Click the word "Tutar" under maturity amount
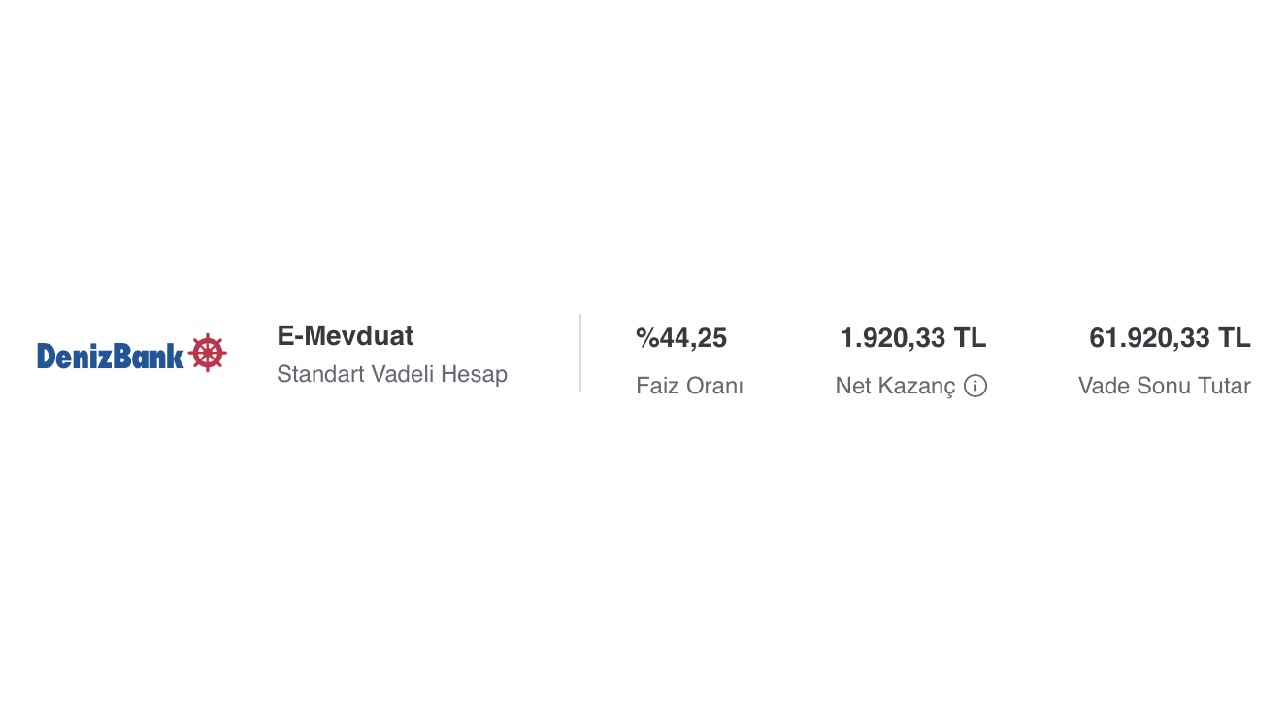Image resolution: width=1280 pixels, height=720 pixels. coord(1223,385)
